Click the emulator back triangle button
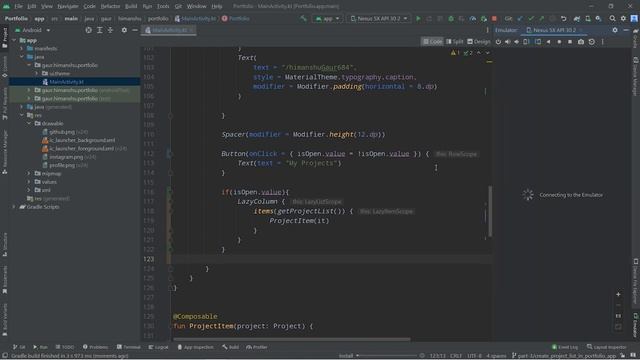 coord(549,42)
